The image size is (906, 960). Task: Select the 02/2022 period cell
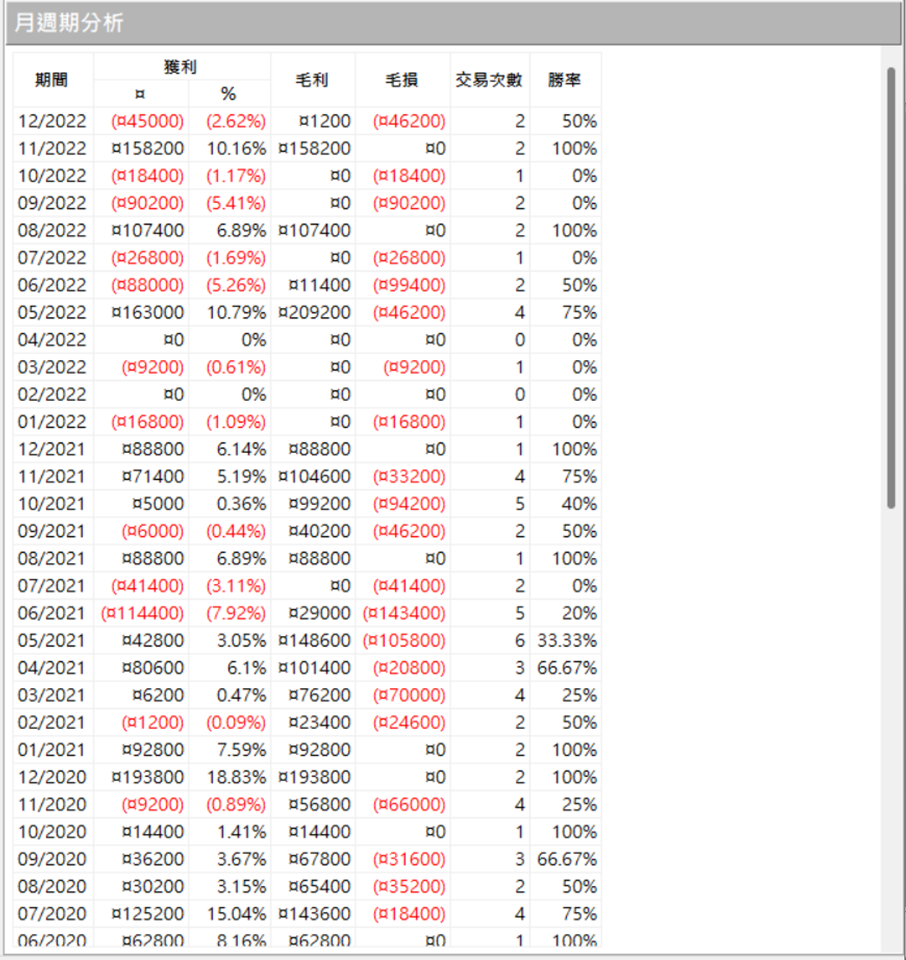(53, 394)
